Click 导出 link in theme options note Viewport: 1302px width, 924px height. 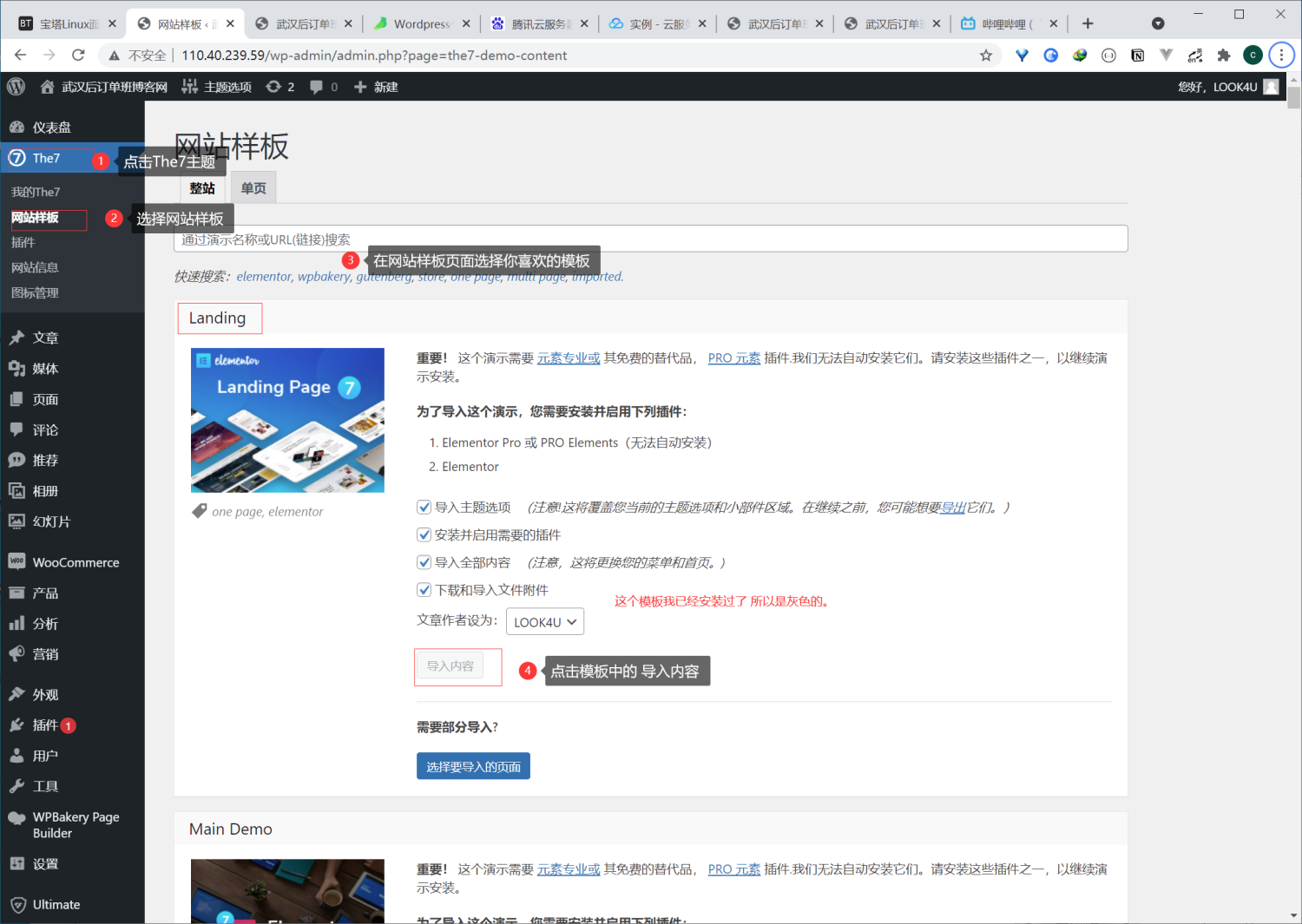click(x=954, y=508)
